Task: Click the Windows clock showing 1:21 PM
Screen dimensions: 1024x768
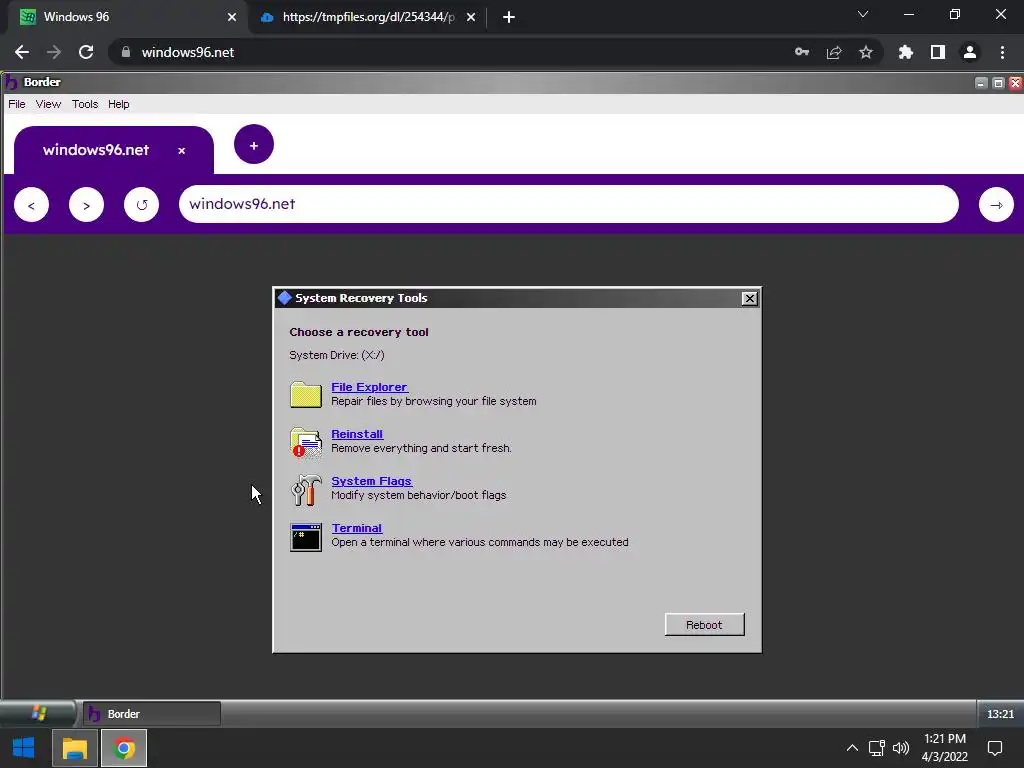Action: coord(944,748)
